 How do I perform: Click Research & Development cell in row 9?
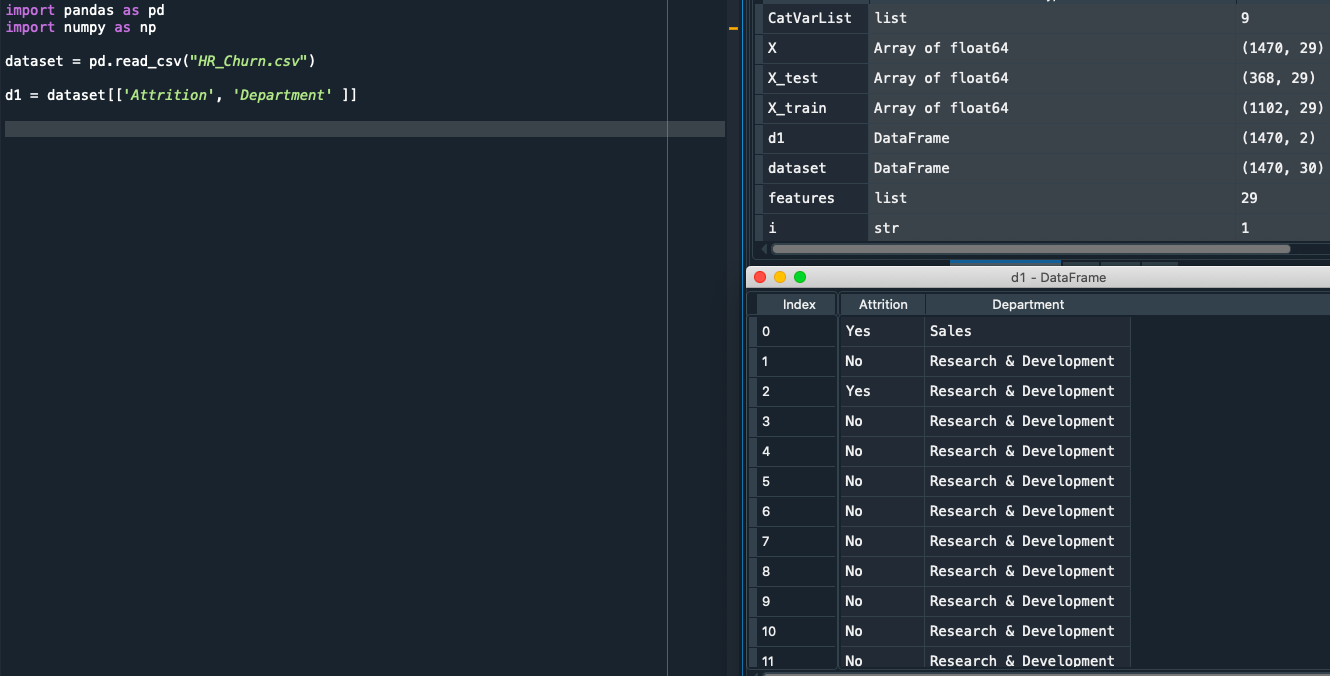(x=1027, y=601)
